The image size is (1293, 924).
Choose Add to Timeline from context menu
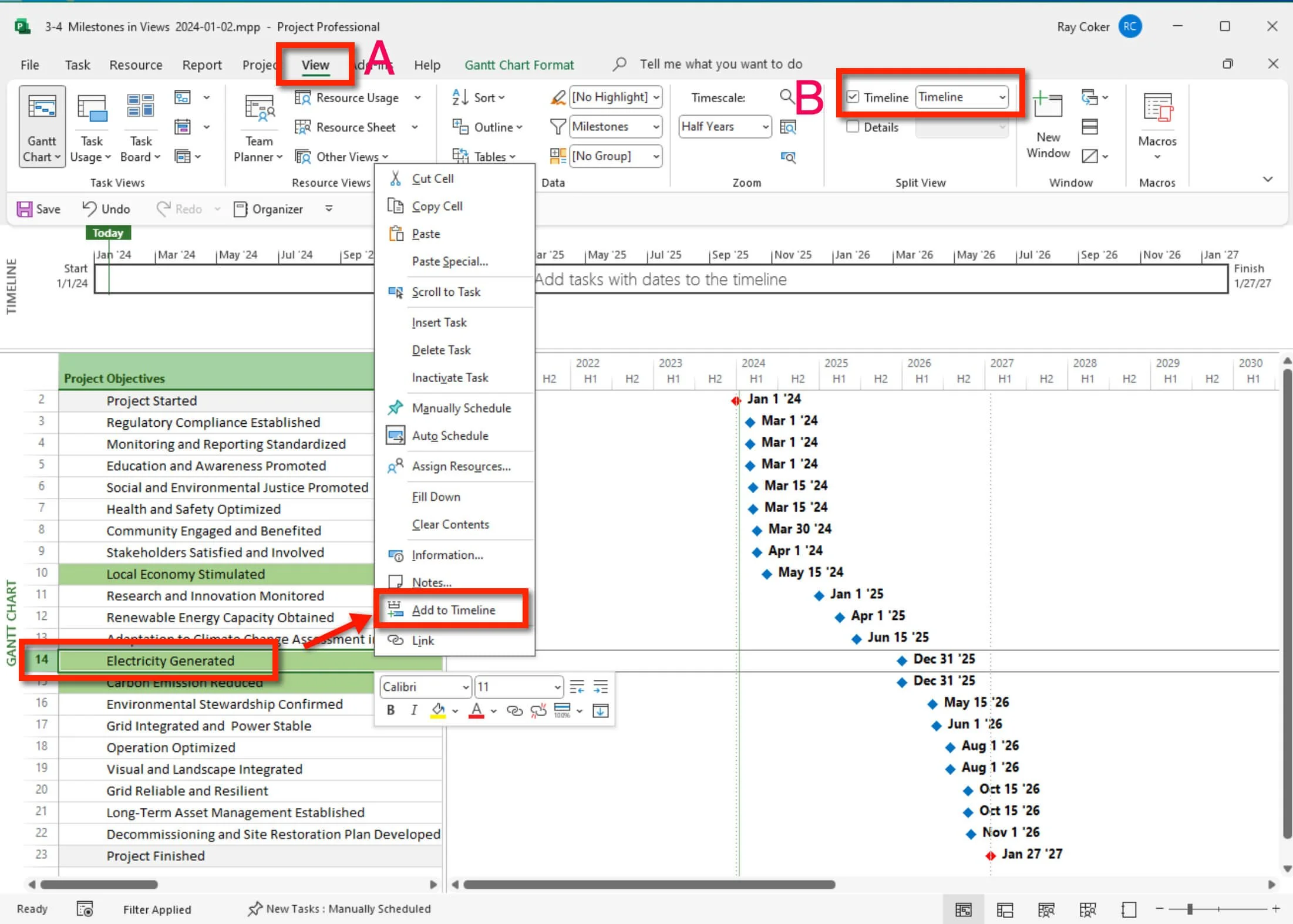[453, 610]
